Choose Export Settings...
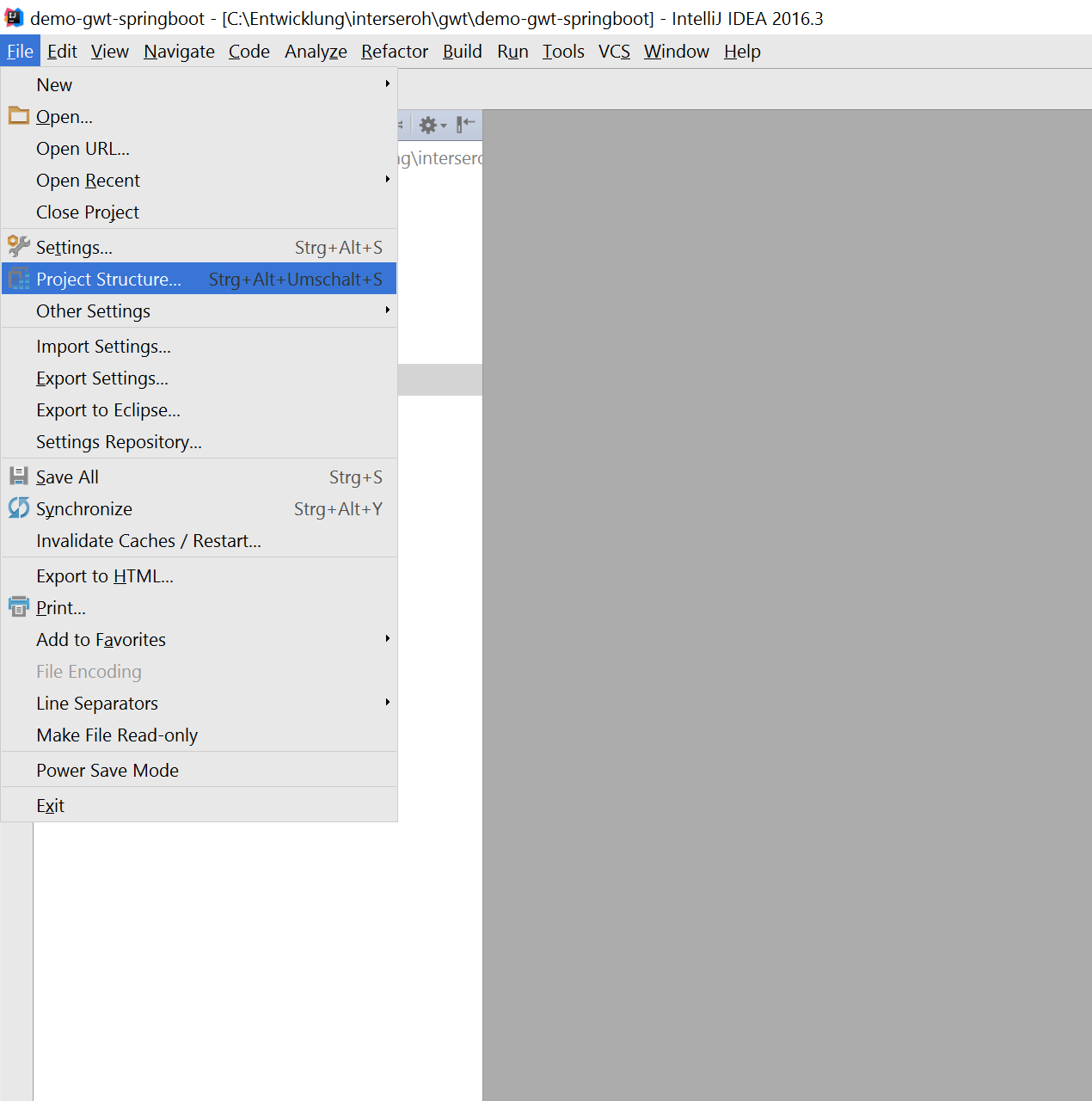Viewport: 1092px width, 1101px height. 199,378
